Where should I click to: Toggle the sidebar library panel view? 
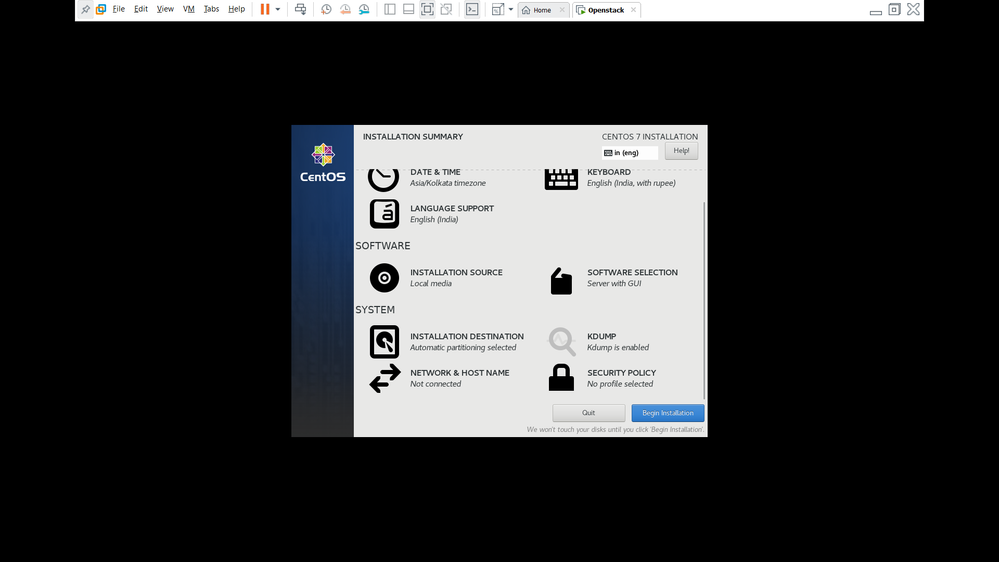click(390, 10)
